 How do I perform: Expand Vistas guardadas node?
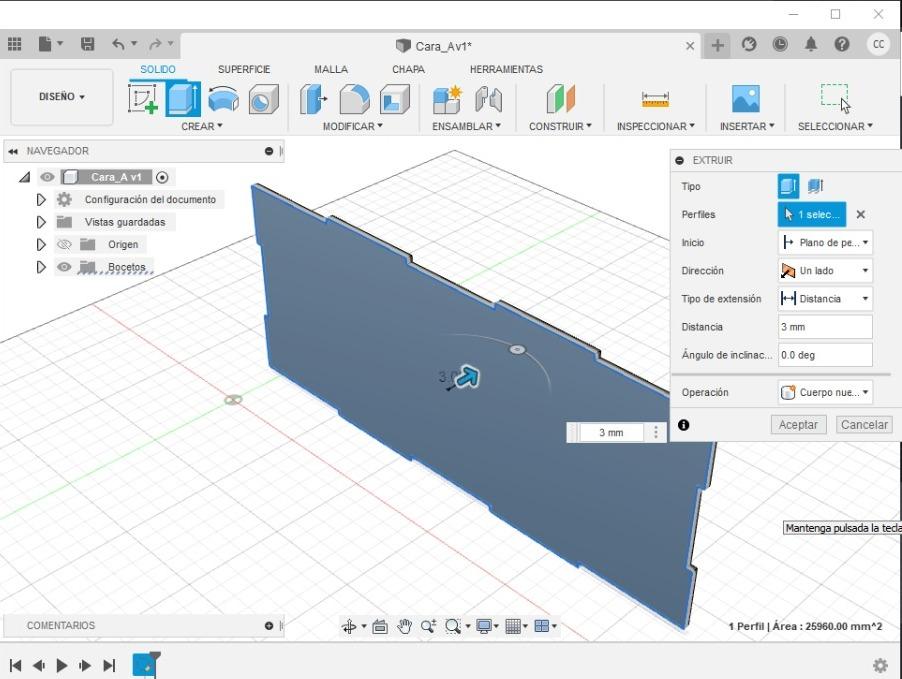41,222
